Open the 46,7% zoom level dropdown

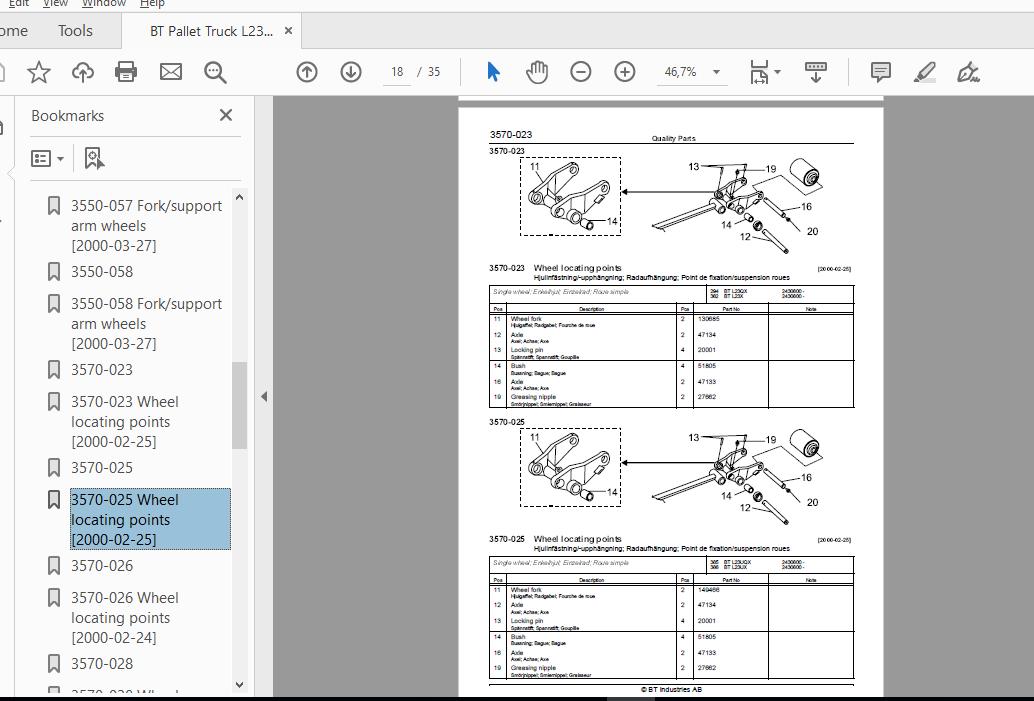[x=717, y=72]
